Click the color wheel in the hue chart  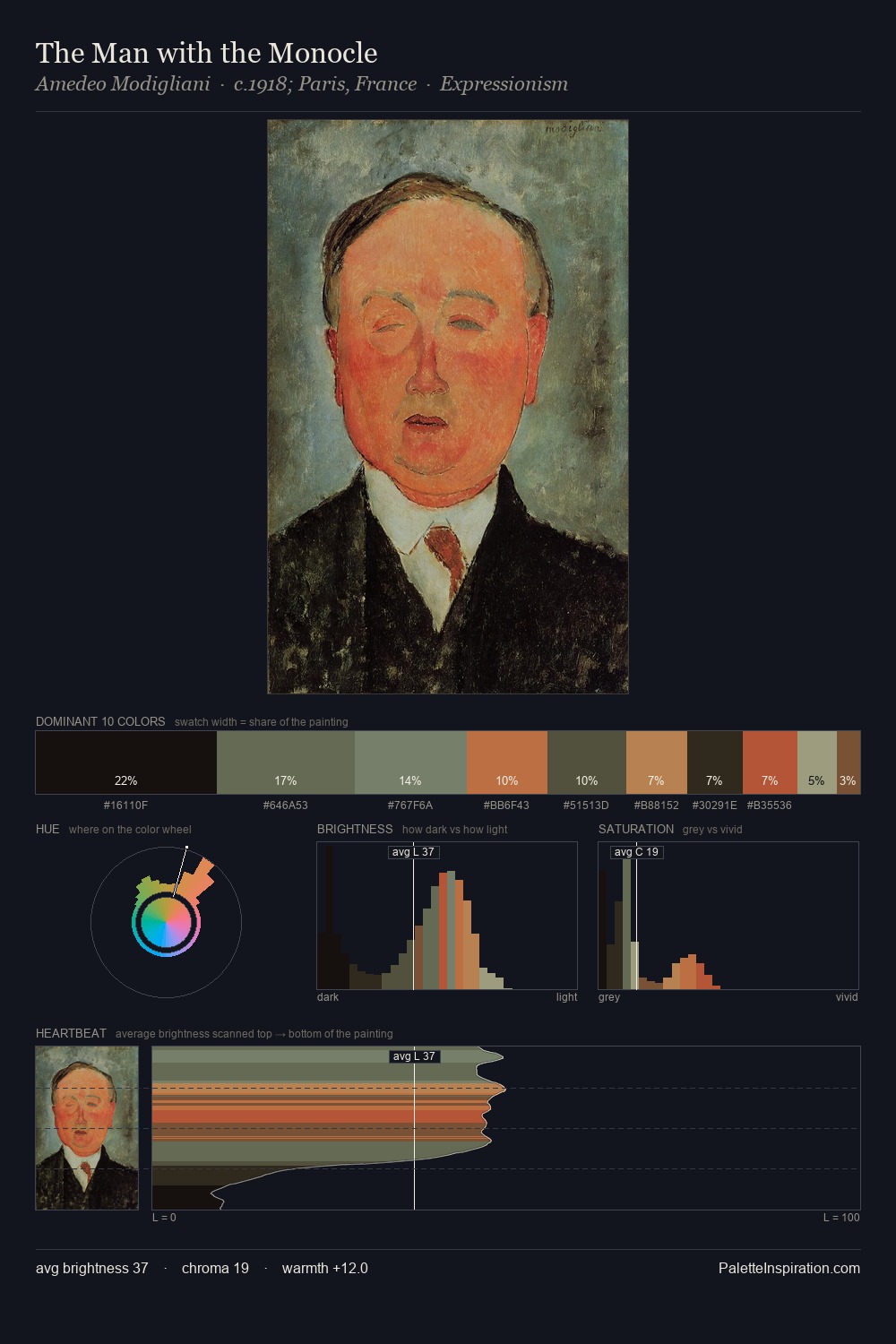[x=166, y=923]
